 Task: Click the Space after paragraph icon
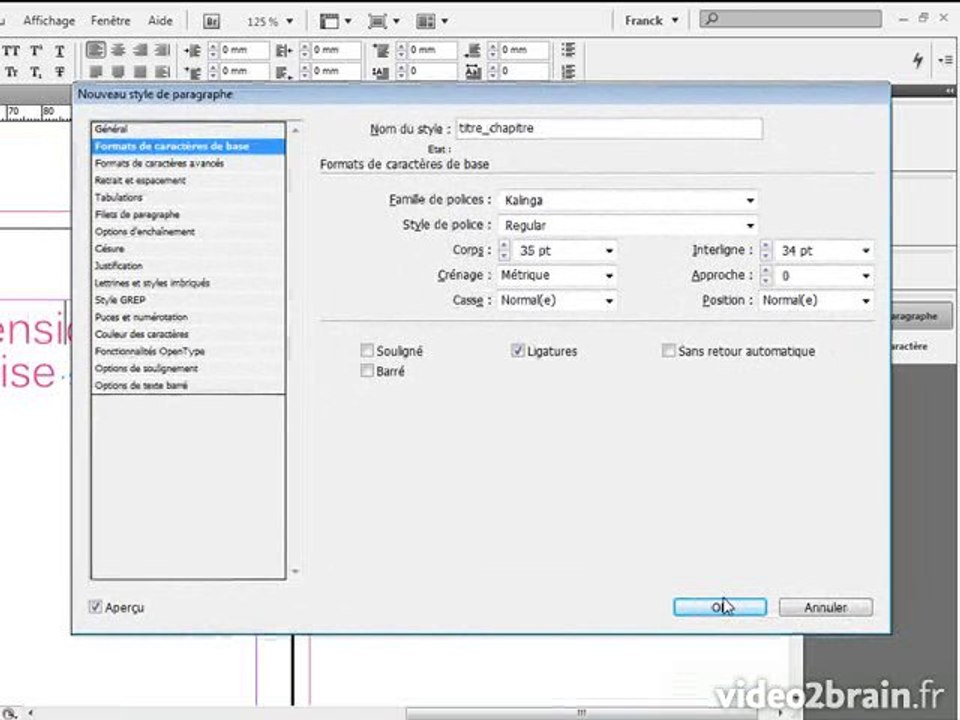473,51
